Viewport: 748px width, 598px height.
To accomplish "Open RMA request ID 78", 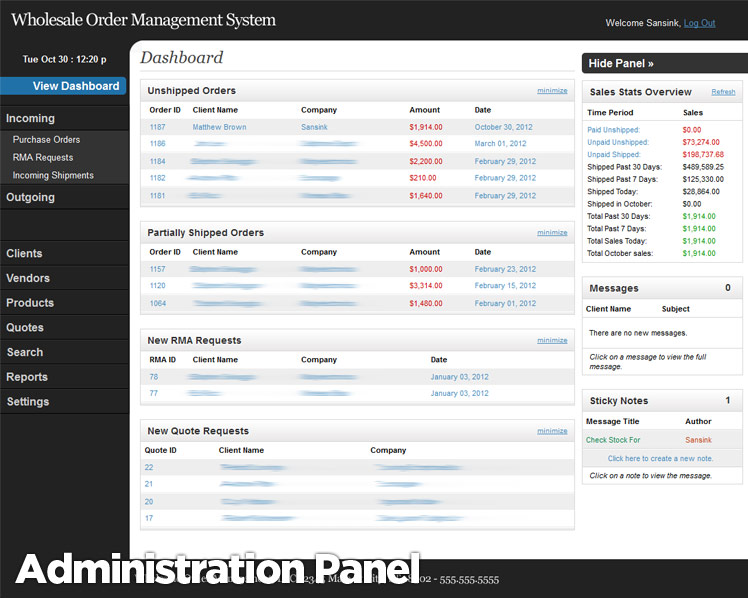I will pos(154,377).
